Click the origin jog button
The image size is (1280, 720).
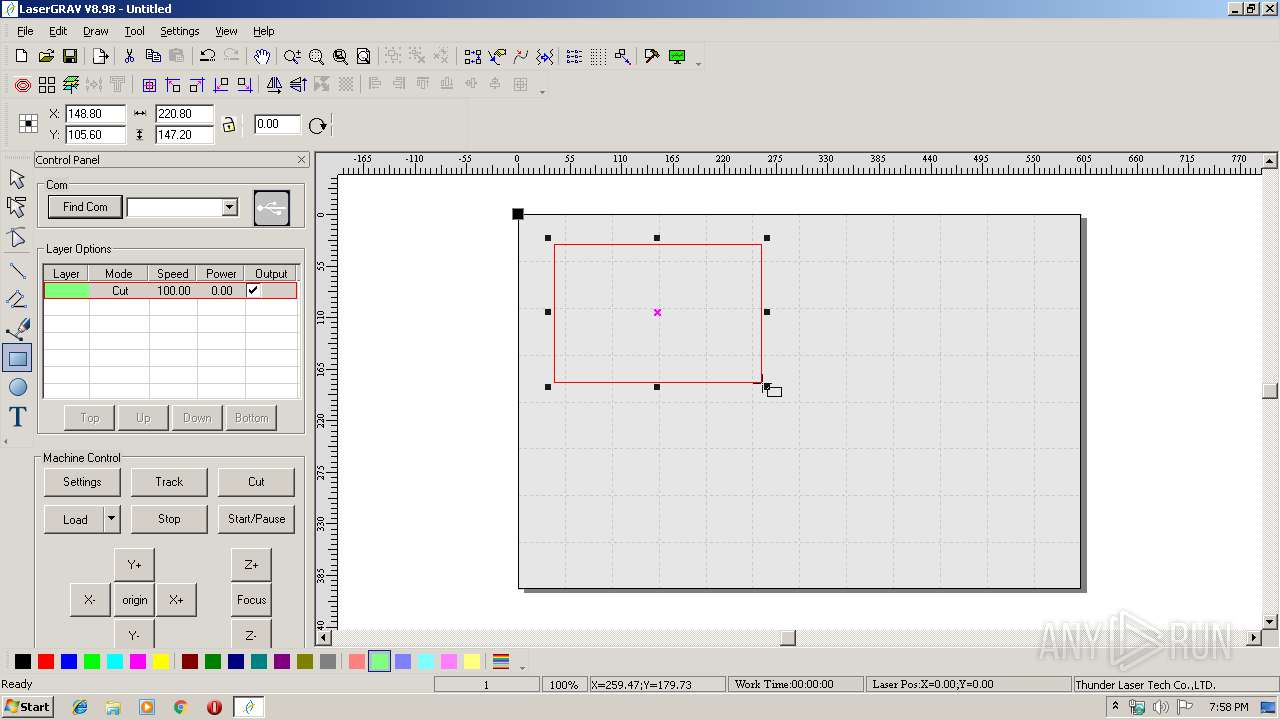(x=134, y=600)
